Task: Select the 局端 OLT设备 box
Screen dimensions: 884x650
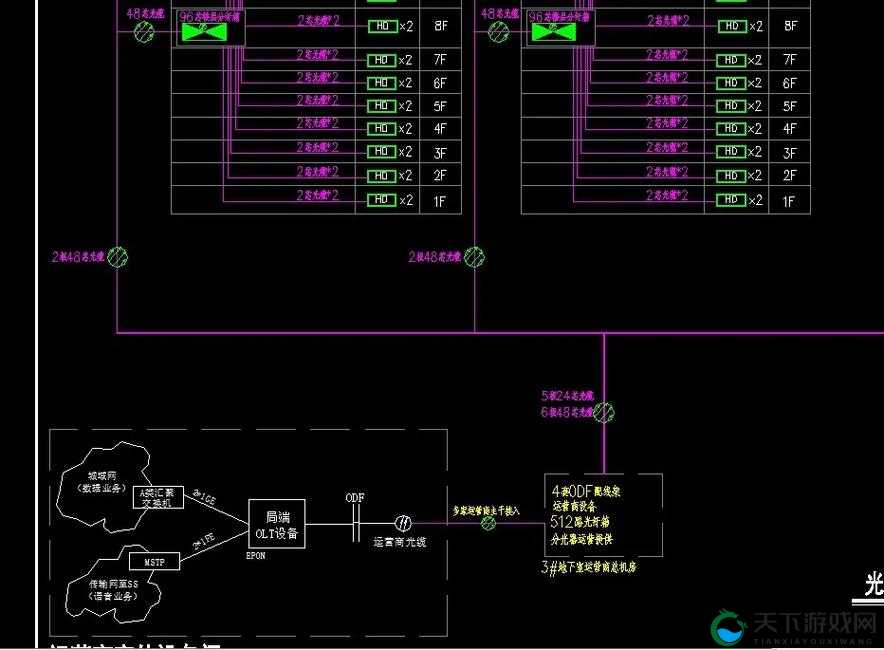Action: click(x=277, y=524)
